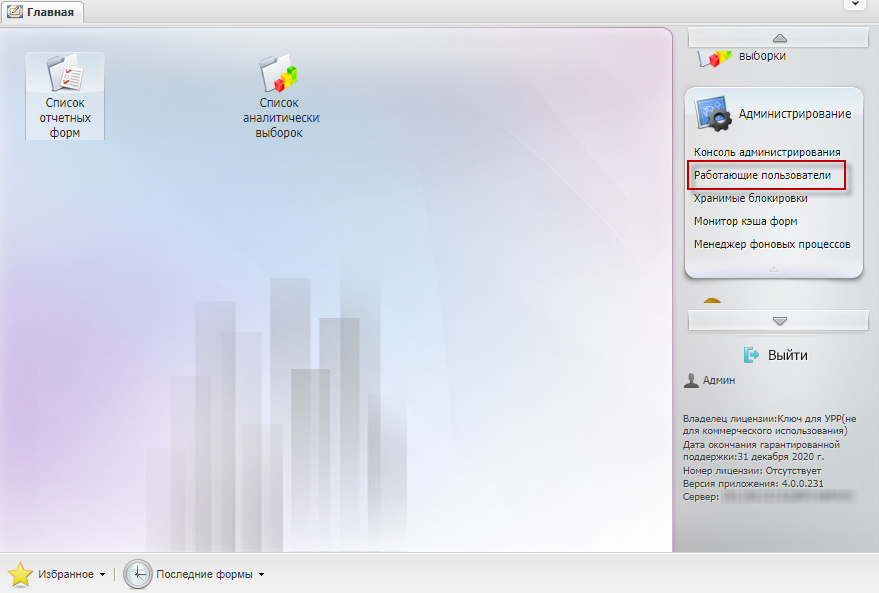Viewport: 879px width, 593px height.
Task: Open the Список аналитических выборок desktop icon
Action: pyautogui.click(x=279, y=74)
